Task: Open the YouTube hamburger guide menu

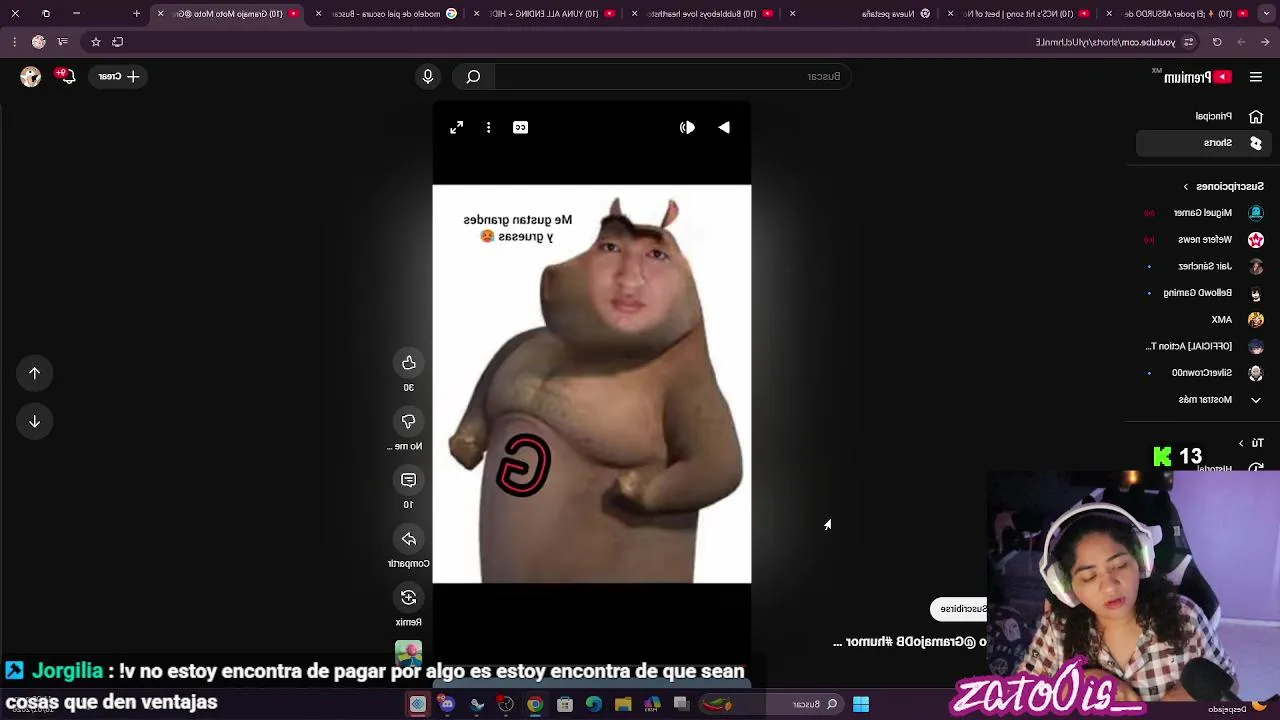Action: 1256,77
